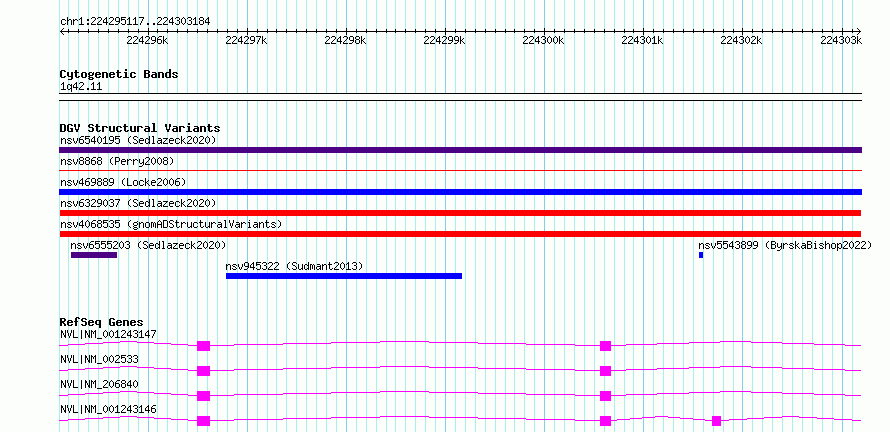Viewport: 890px width, 432px height.
Task: Click first exon of NVL|NM_206840
Action: coord(203,396)
